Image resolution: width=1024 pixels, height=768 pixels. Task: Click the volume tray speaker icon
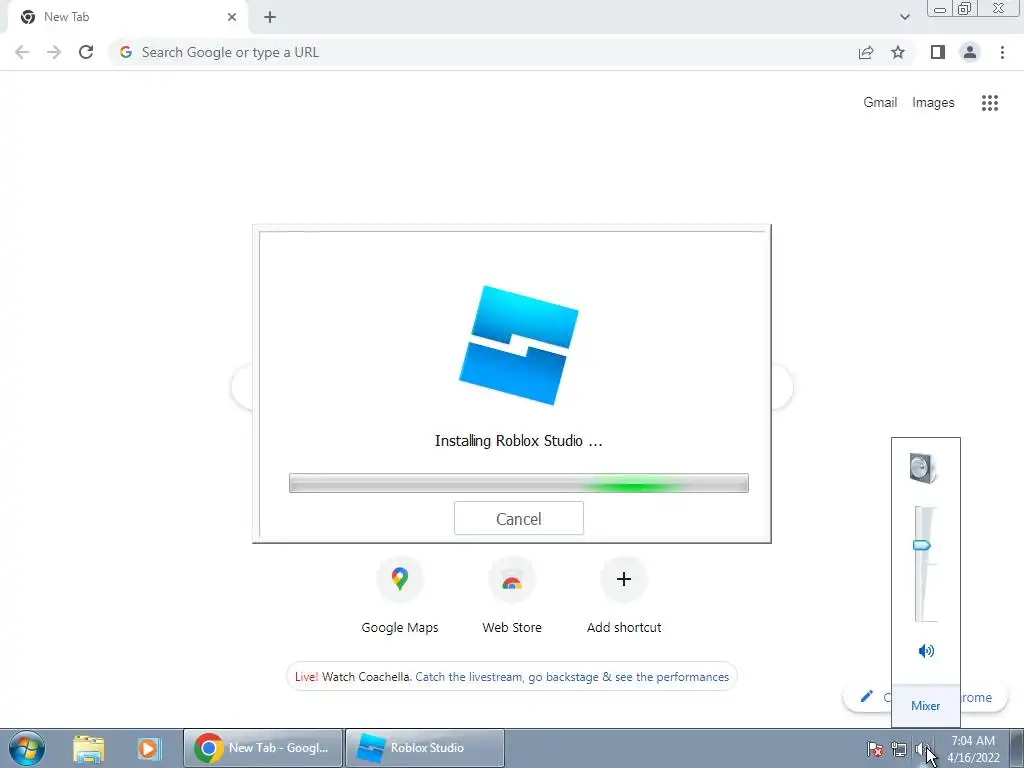[x=922, y=749]
